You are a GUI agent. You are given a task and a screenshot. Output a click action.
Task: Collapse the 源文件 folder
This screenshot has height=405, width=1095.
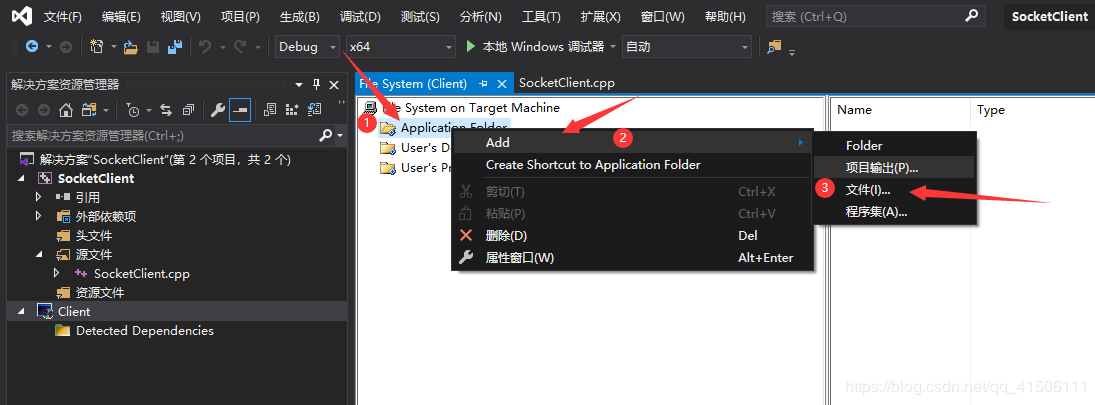click(39, 254)
